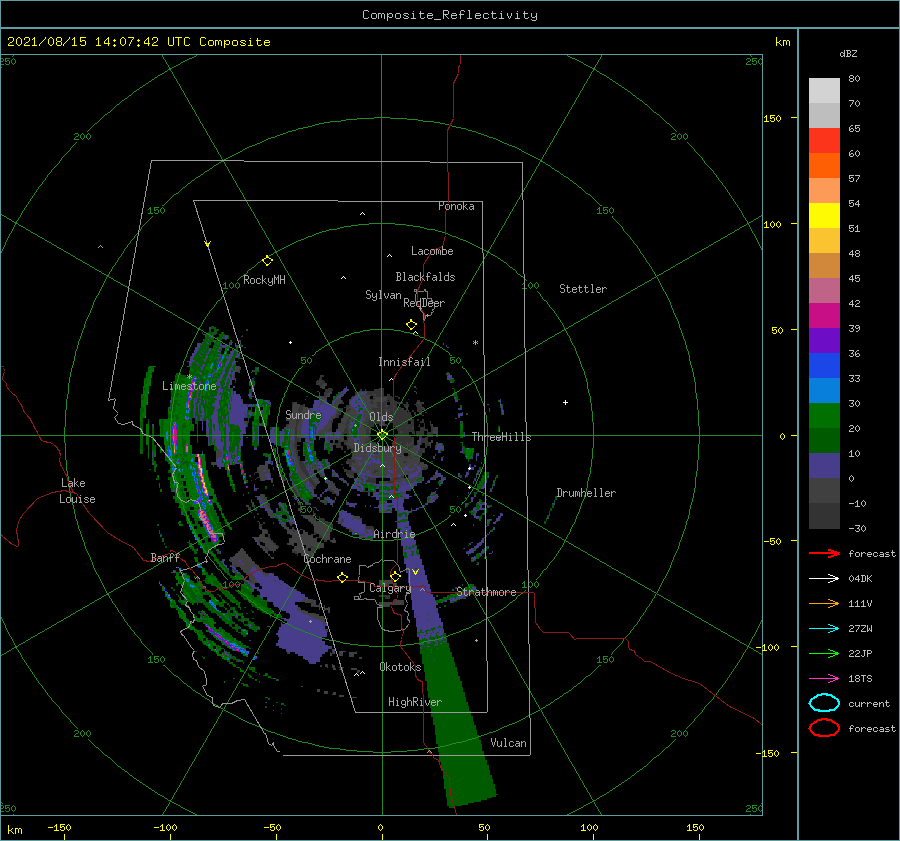The height and width of the screenshot is (841, 900).
Task: Click the magenta 18TS arrow icon
Action: click(824, 679)
